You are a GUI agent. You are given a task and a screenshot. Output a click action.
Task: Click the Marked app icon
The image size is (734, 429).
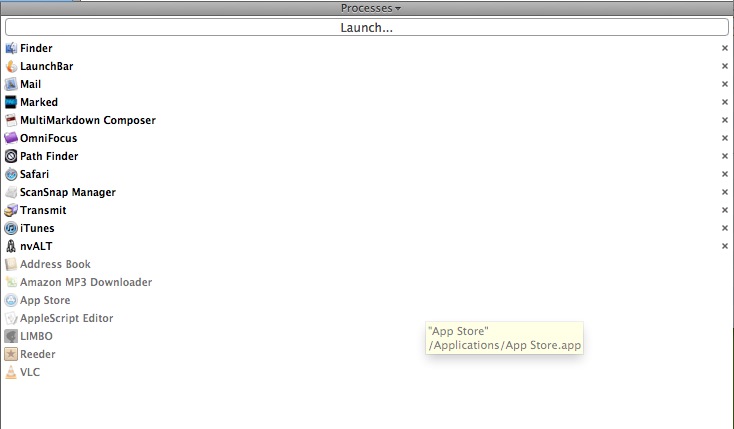pos(11,102)
